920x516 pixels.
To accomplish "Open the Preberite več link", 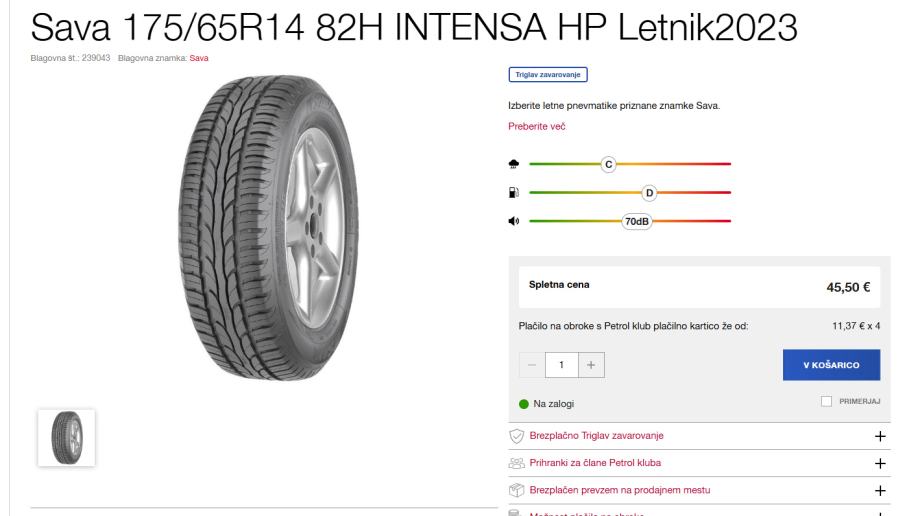I will [x=536, y=126].
